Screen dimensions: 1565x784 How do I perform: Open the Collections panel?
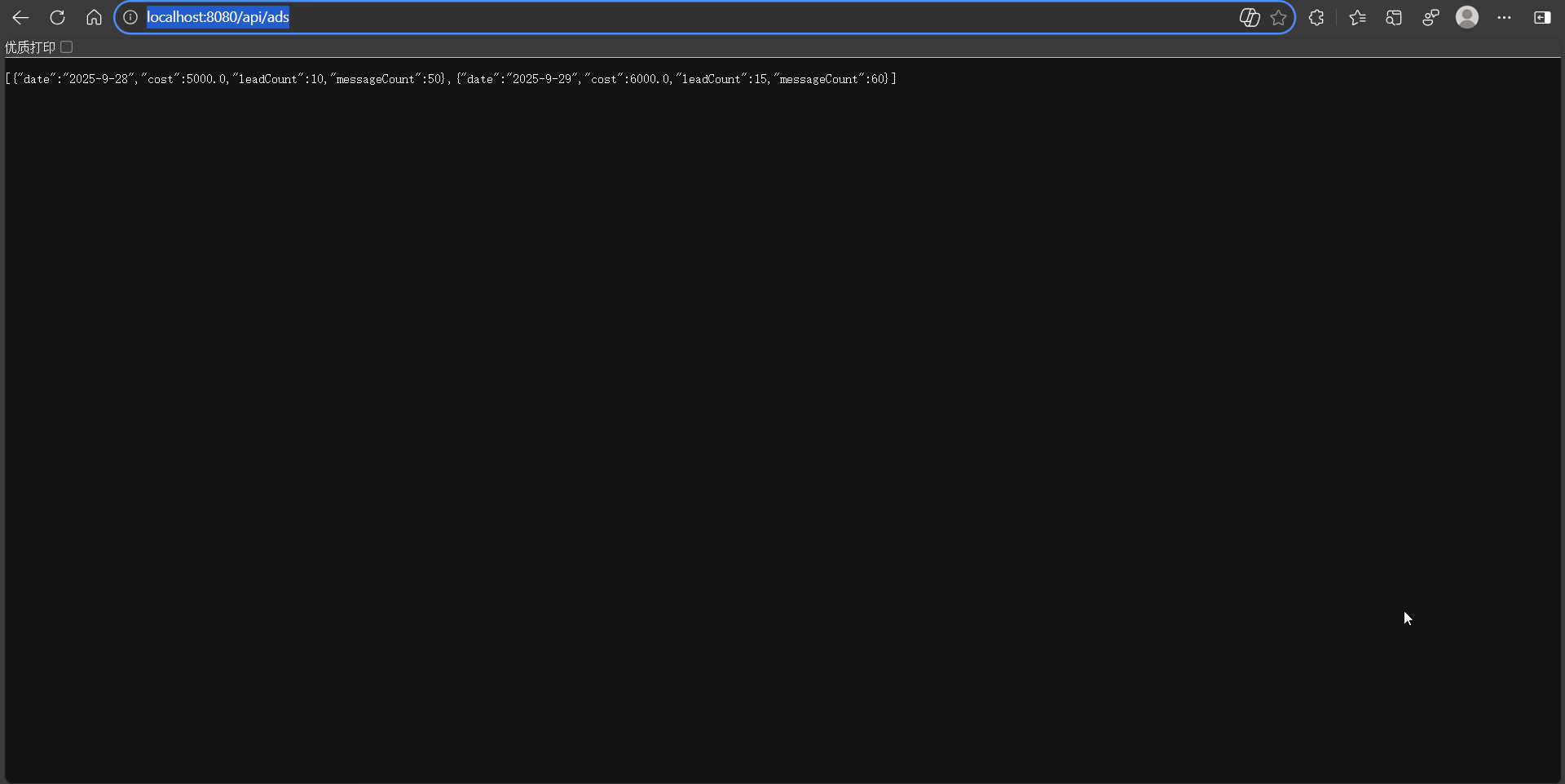(1394, 17)
